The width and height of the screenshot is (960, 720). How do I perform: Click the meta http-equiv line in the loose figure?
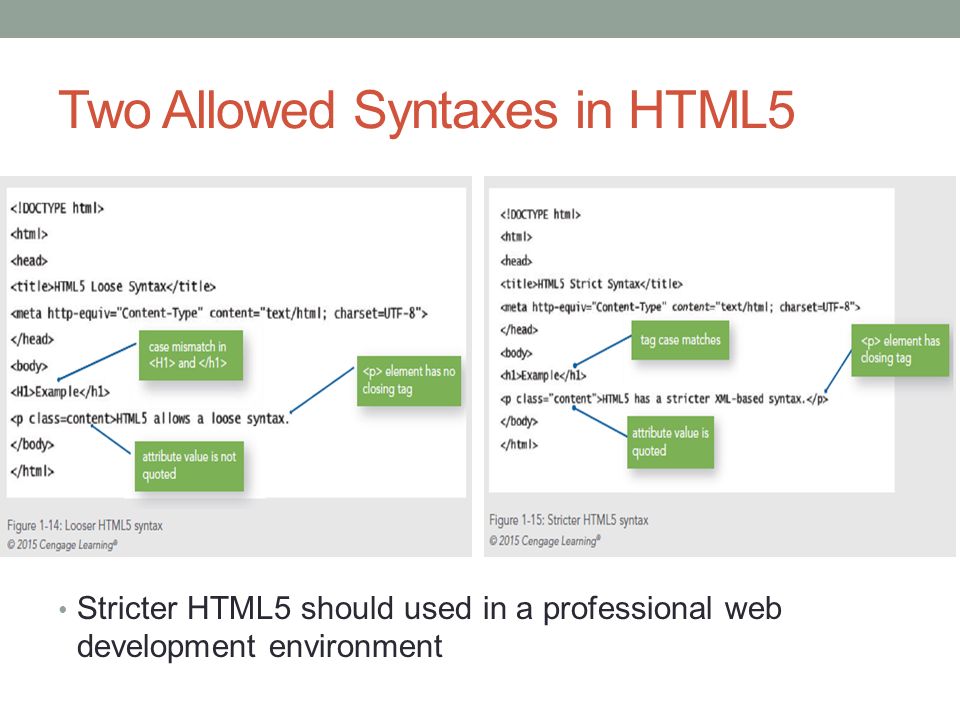[x=219, y=313]
